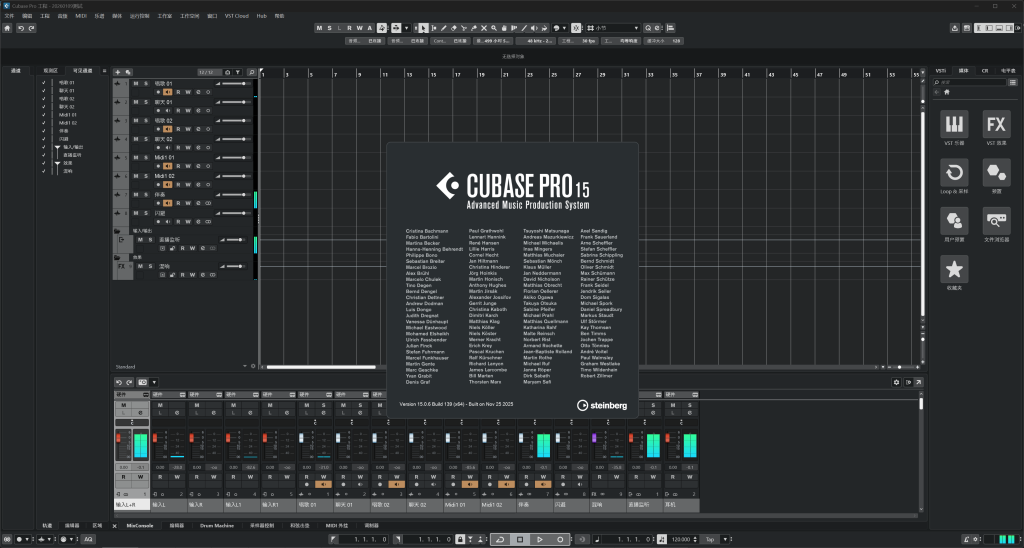Select the Zoom magnifier tool
Screen dimensions: 1024x548
pos(494,28)
